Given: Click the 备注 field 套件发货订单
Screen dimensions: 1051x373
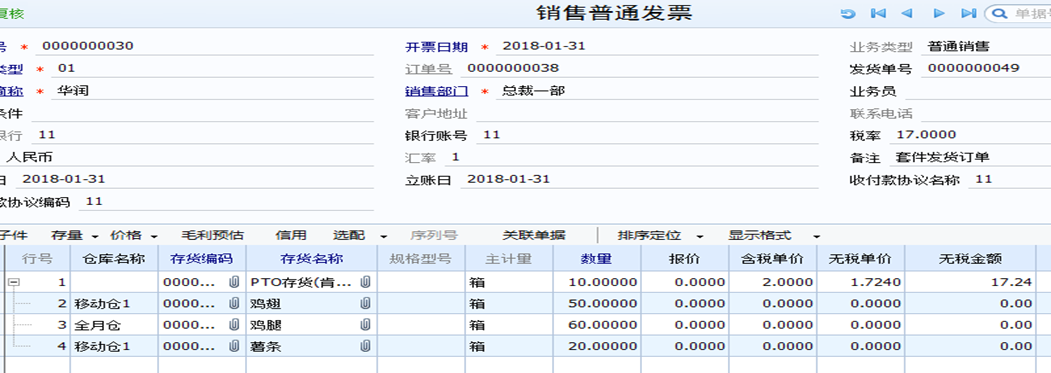Looking at the screenshot, I should pos(970,158).
